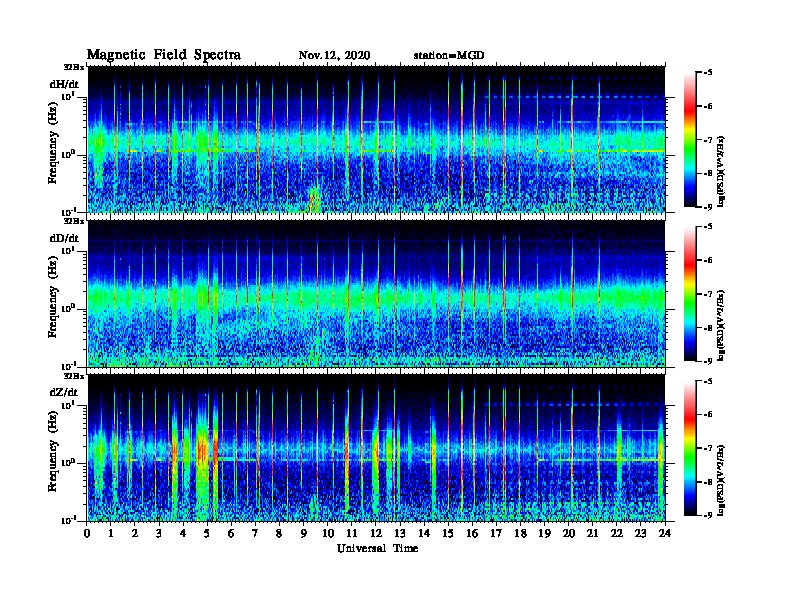792x612 pixels.
Task: Click the hour 20 tick label
Action: [x=568, y=534]
